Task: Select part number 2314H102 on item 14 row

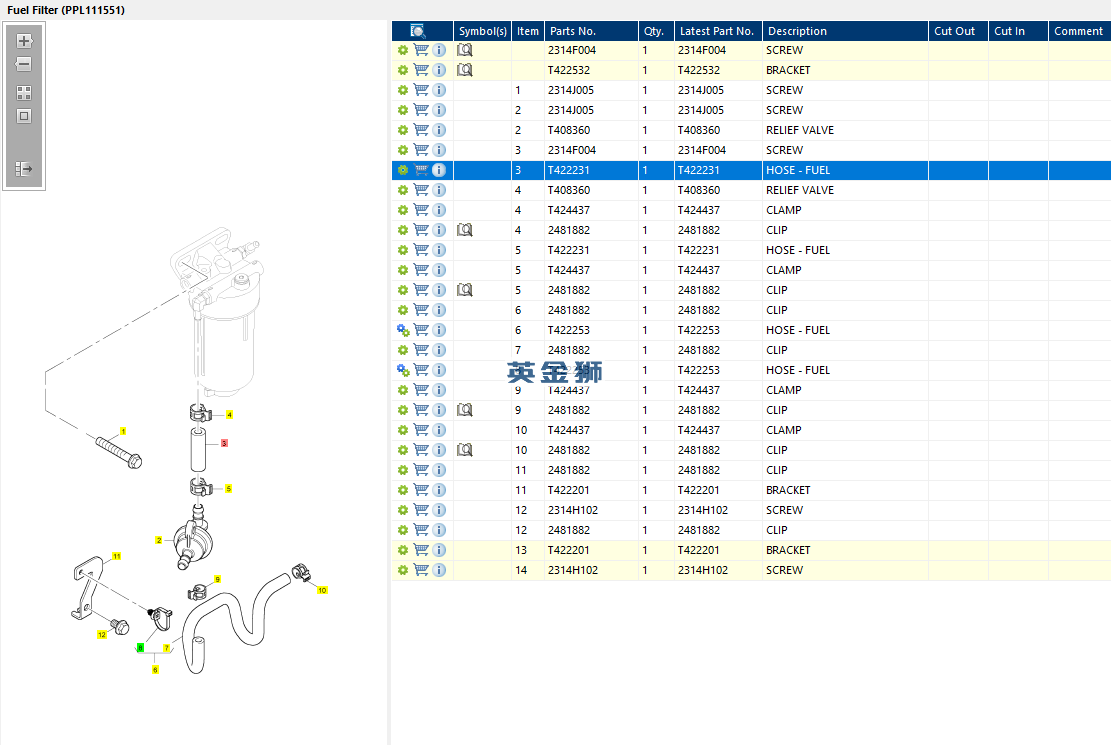Action: tap(573, 570)
